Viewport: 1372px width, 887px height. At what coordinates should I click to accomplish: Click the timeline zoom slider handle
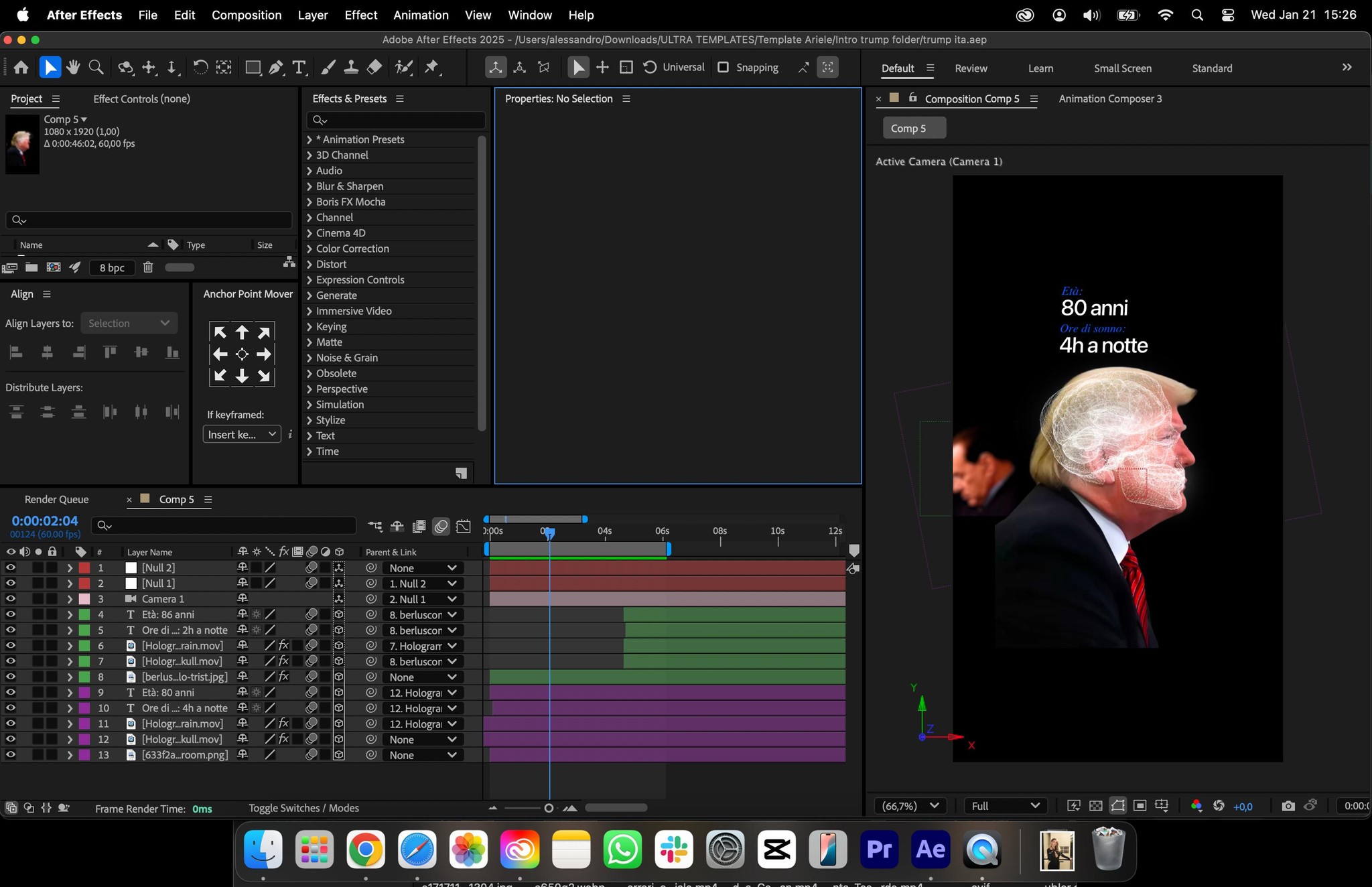549,808
